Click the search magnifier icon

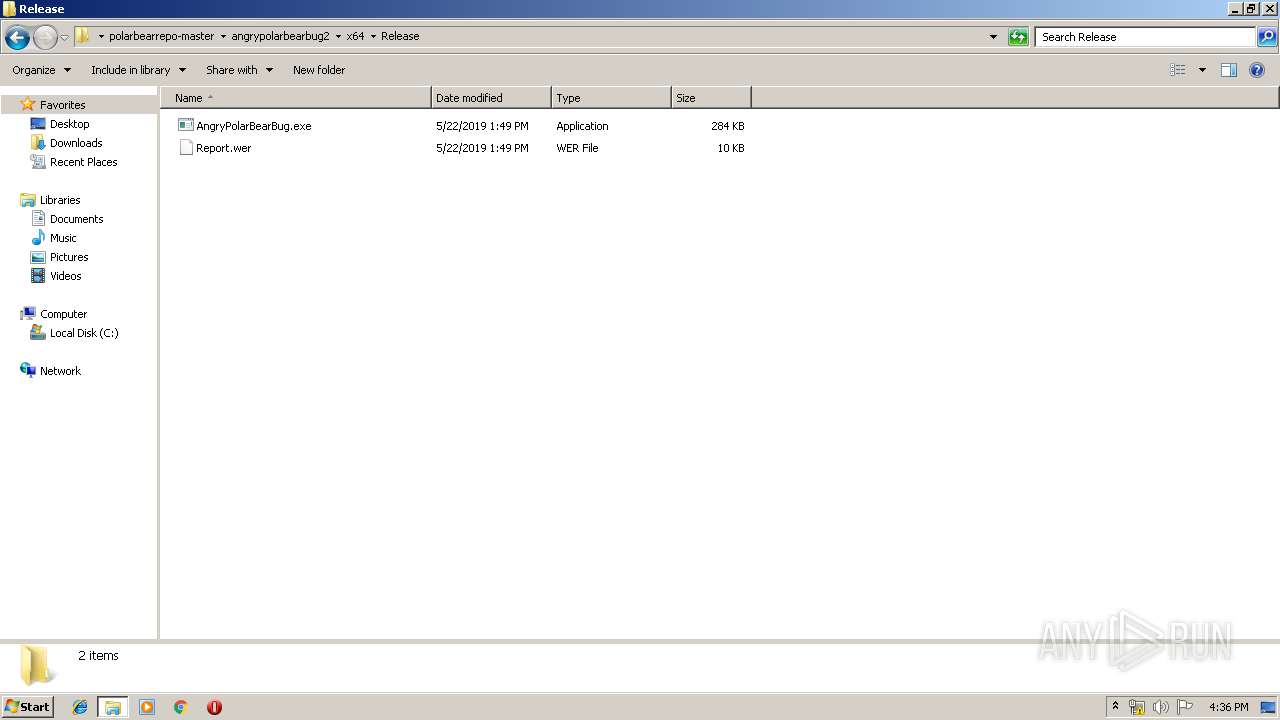(x=1267, y=37)
